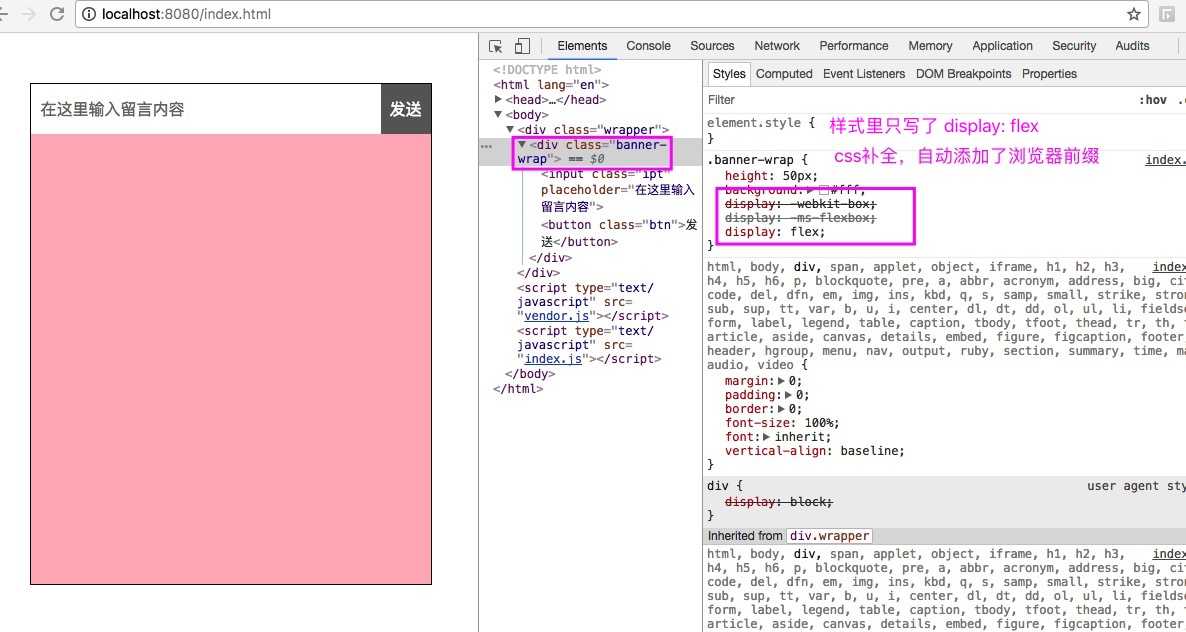The width and height of the screenshot is (1186, 632).
Task: Switch to the Sources tab
Action: pyautogui.click(x=712, y=46)
